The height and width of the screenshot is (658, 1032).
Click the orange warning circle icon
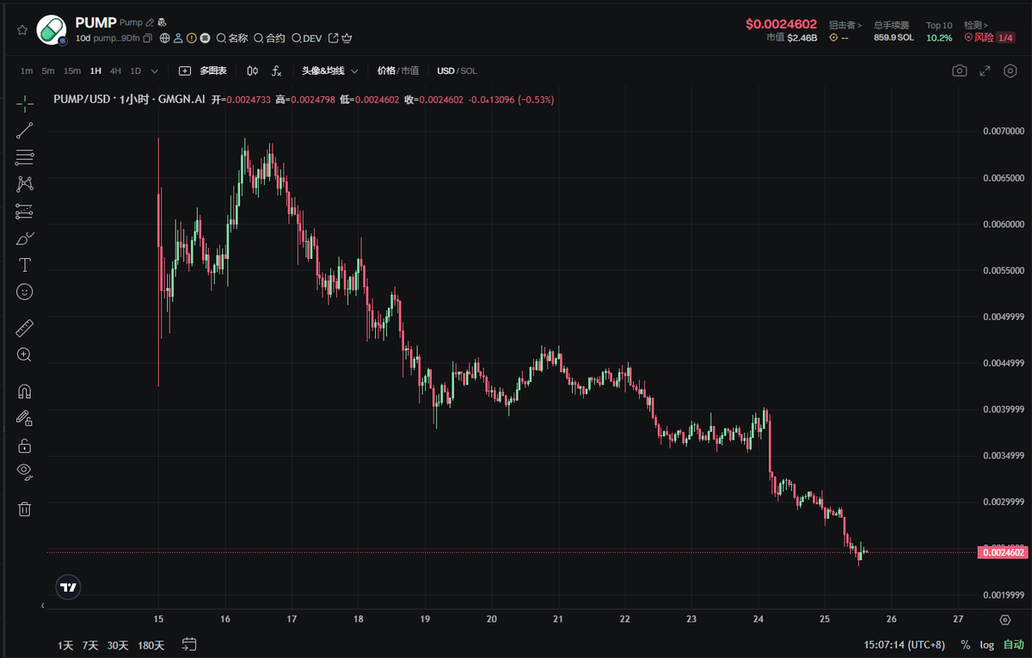pos(192,38)
